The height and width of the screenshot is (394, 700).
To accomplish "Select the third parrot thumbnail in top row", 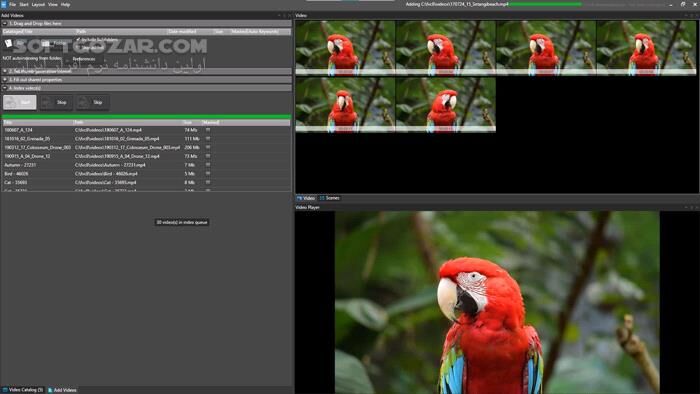I will click(546, 48).
